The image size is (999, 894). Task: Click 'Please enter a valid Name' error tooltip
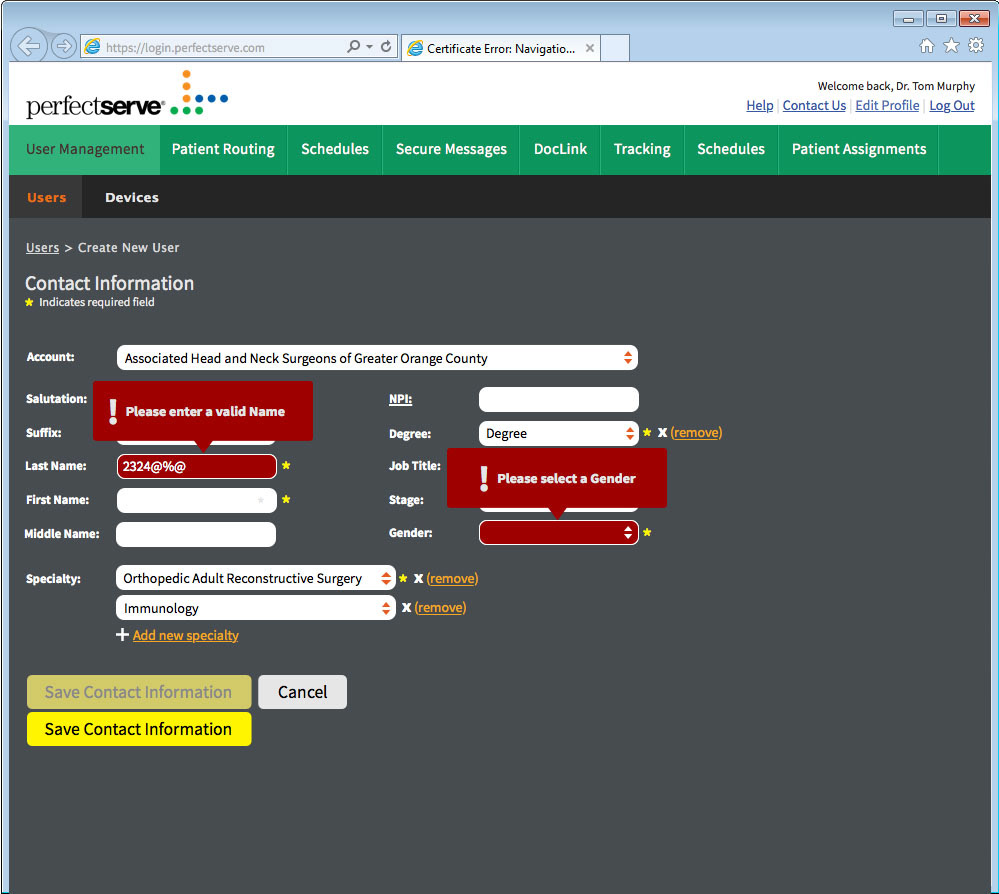click(x=203, y=412)
